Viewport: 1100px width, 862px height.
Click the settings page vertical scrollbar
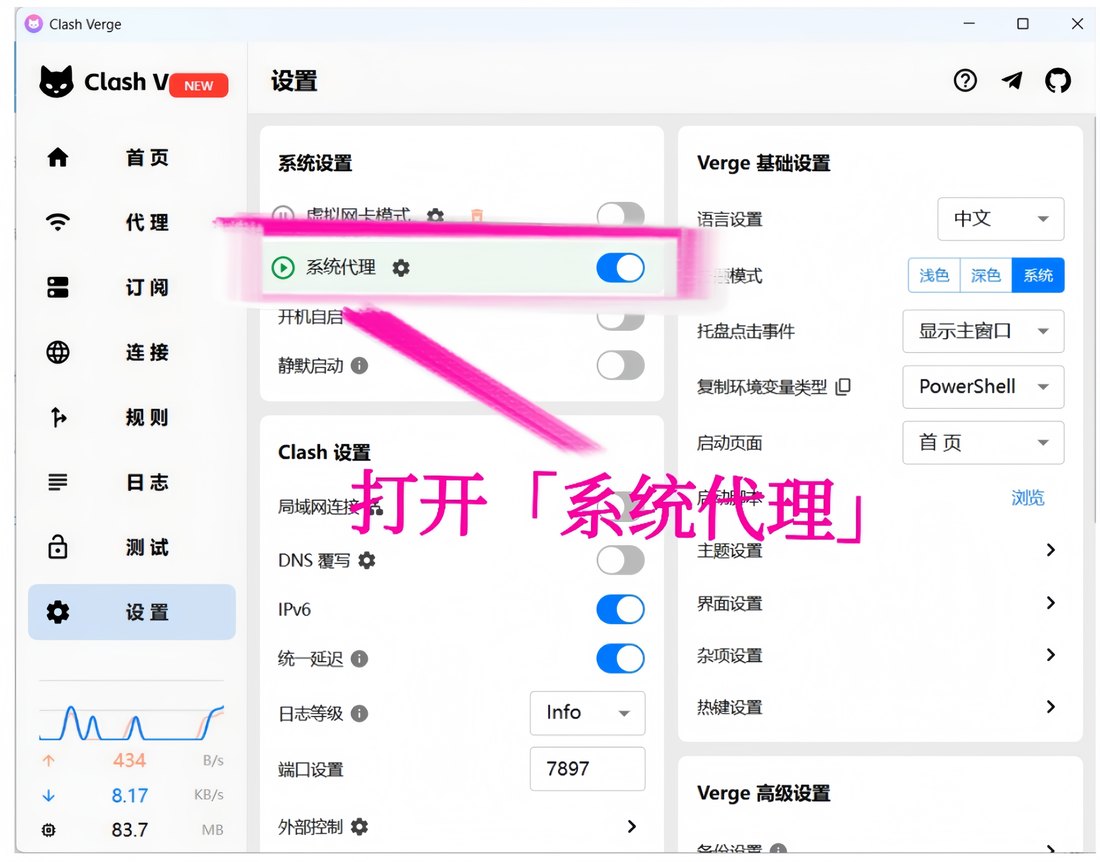(x=1093, y=319)
